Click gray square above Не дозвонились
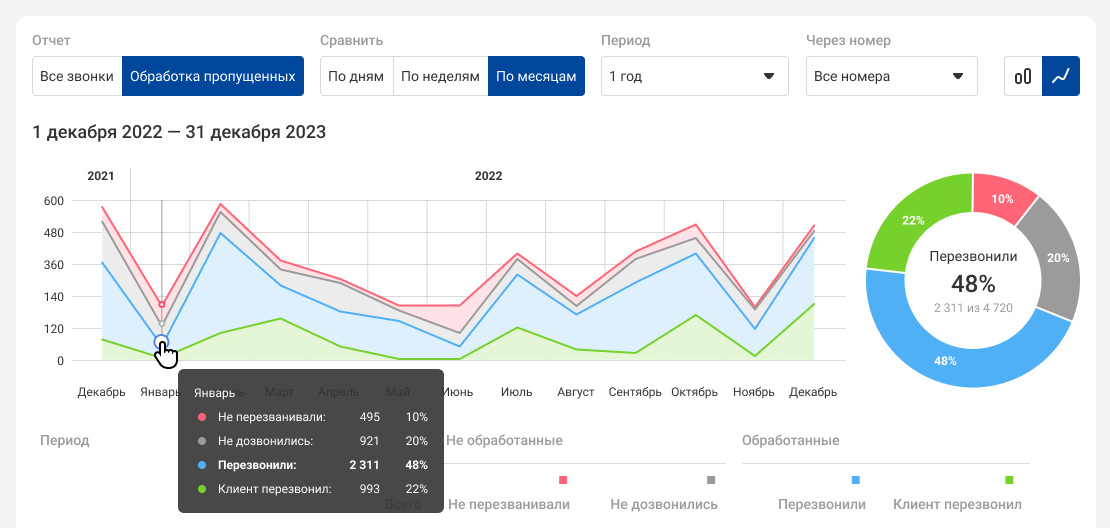 [x=711, y=481]
